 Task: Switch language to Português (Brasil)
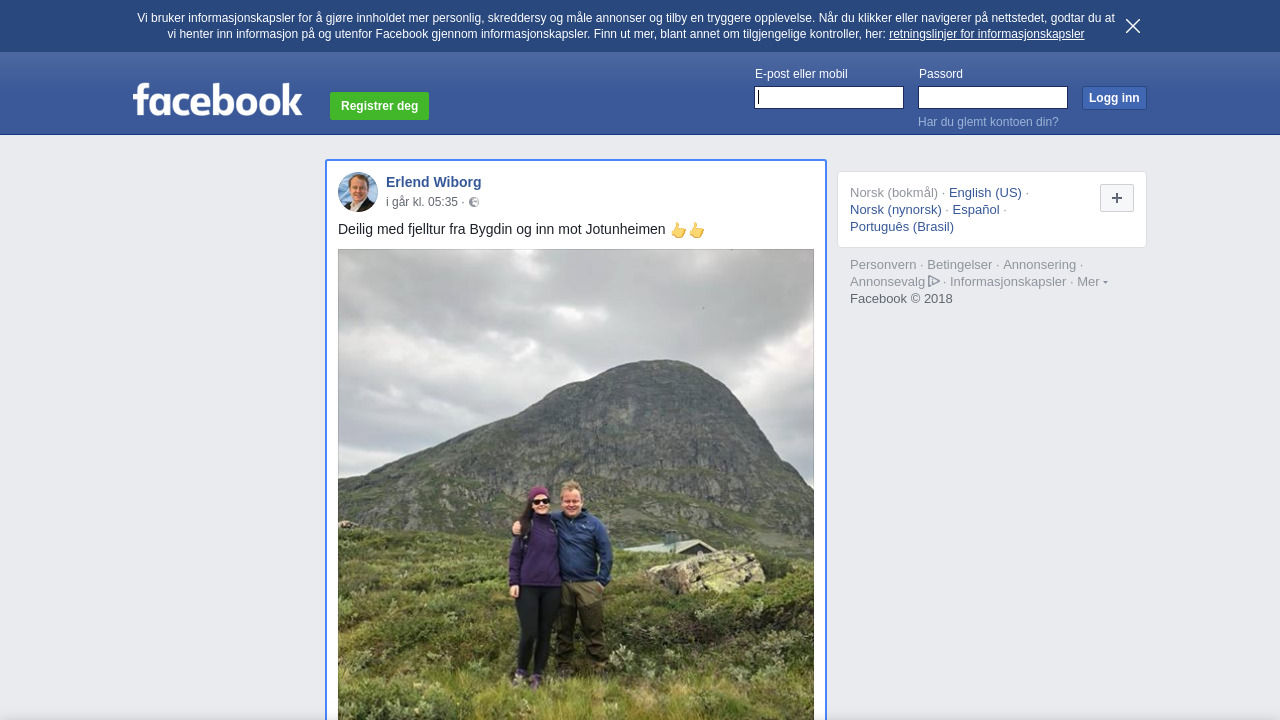(902, 226)
